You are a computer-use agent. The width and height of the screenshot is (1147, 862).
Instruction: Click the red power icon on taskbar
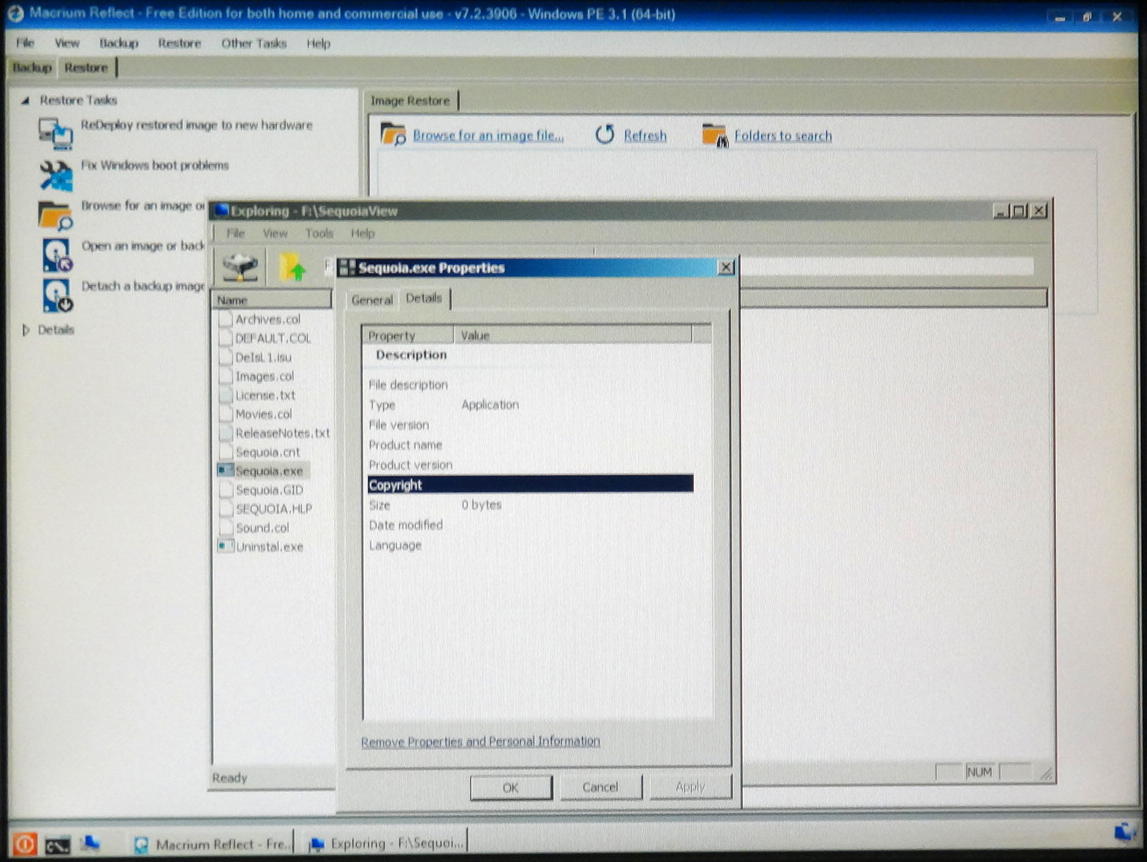coord(24,844)
